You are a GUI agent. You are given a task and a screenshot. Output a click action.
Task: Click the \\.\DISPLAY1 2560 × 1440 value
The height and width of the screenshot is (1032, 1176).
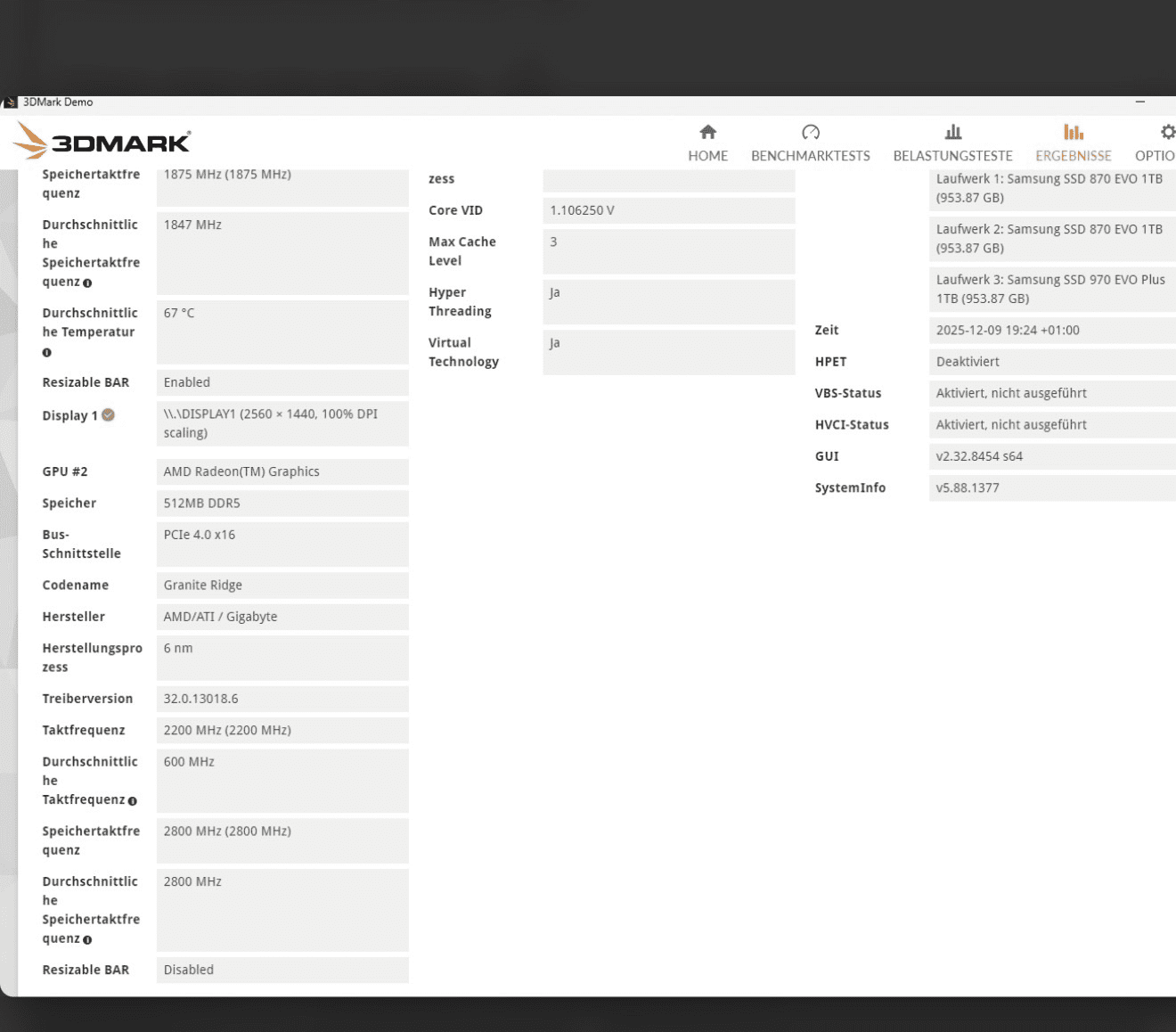pyautogui.click(x=282, y=423)
